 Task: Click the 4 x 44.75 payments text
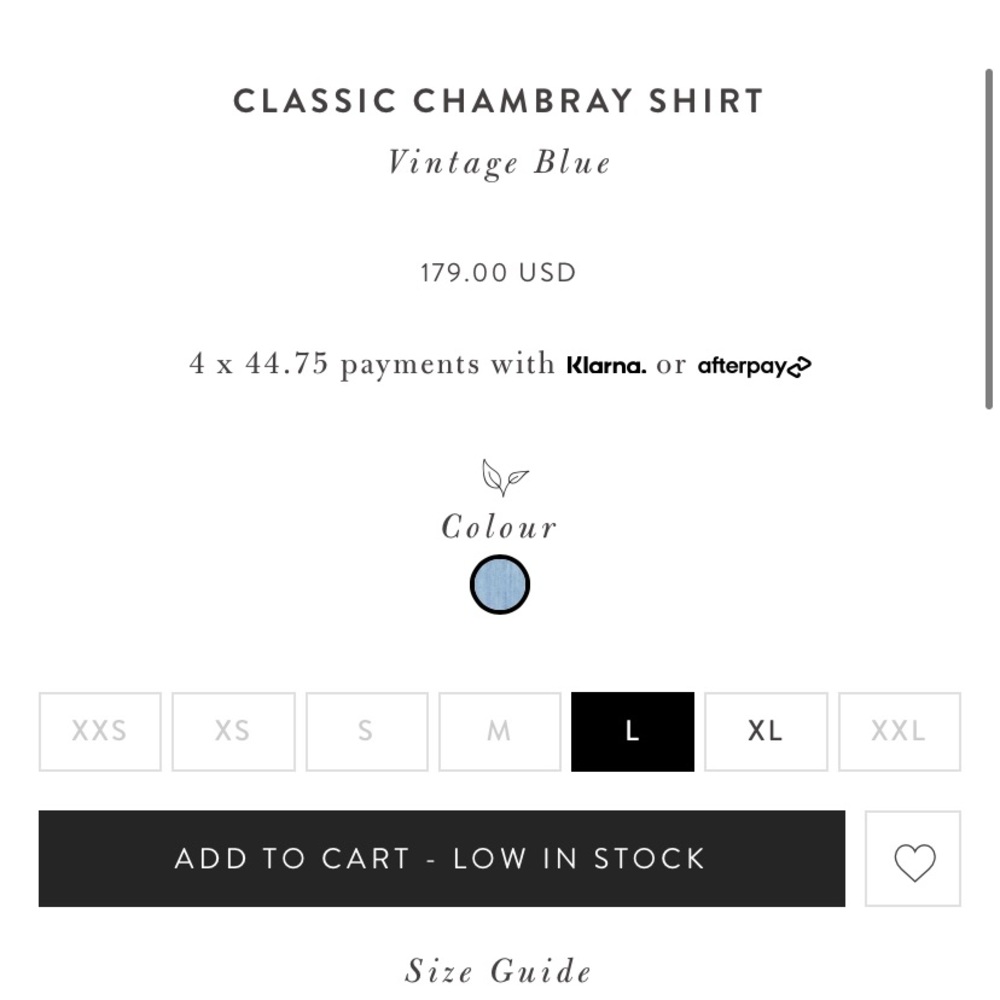[x=372, y=365]
